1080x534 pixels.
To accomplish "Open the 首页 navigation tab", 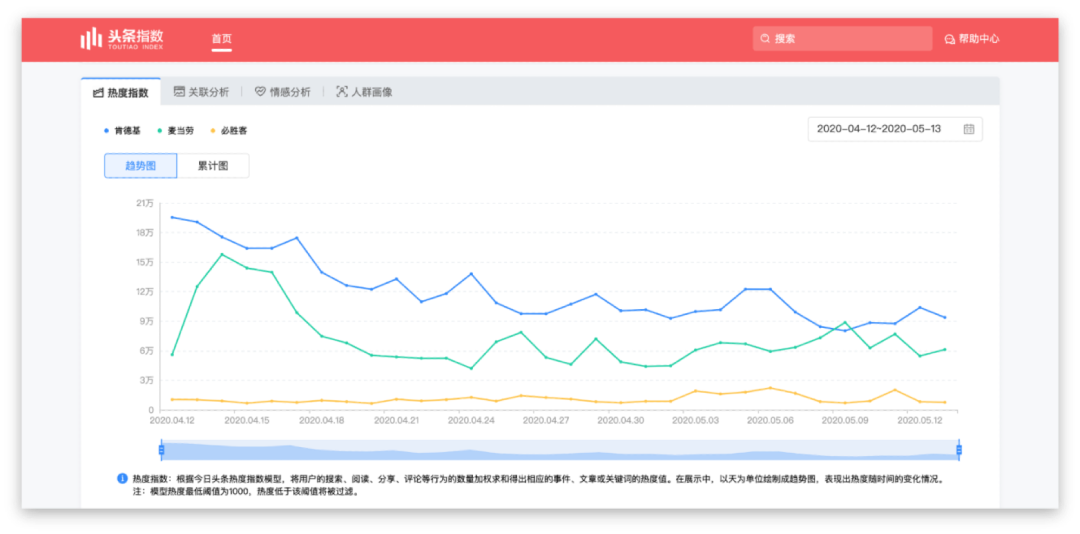I will tap(221, 39).
